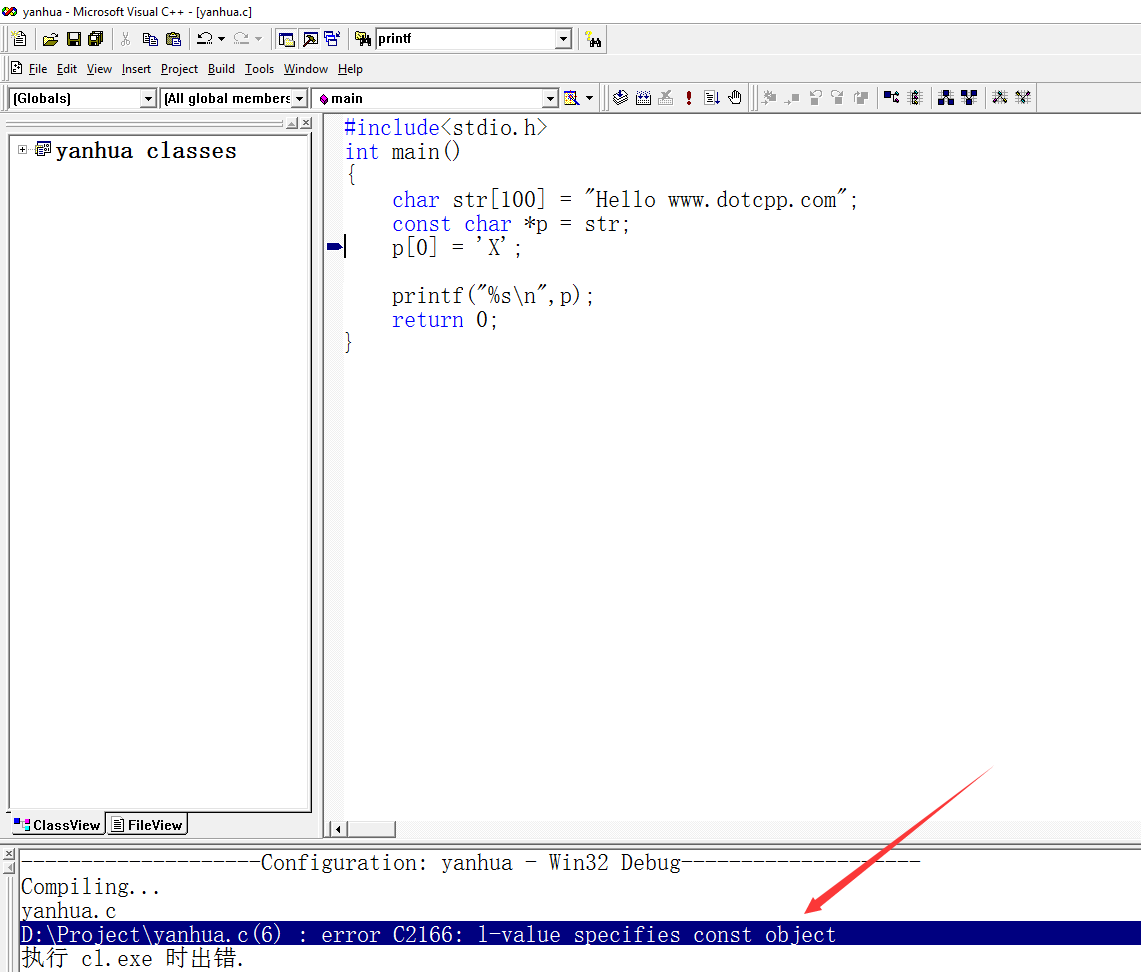Click the Save floppy disk icon
Image resolution: width=1141 pixels, height=972 pixels.
(73, 39)
